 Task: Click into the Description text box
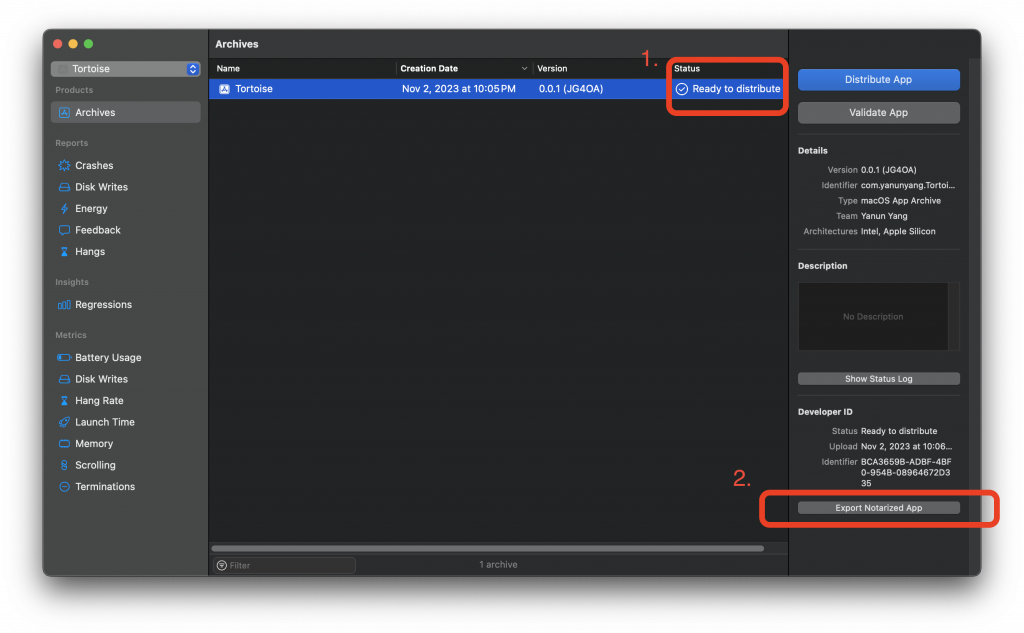(x=873, y=316)
